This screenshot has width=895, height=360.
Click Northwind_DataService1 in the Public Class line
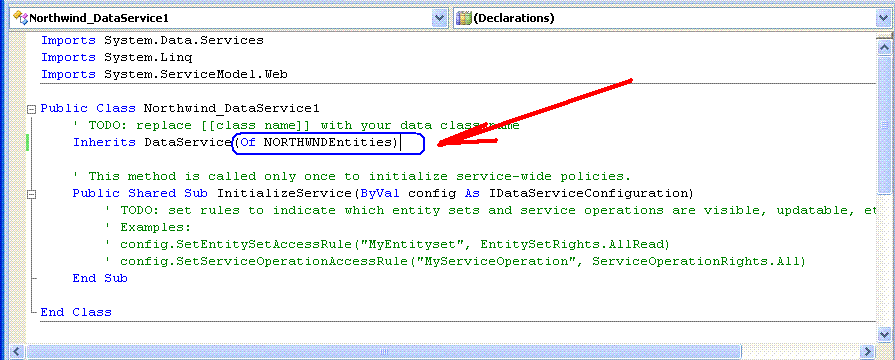pyautogui.click(x=231, y=108)
